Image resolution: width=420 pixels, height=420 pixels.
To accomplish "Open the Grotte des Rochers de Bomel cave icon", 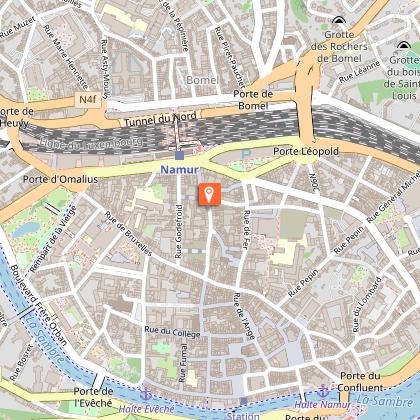I will pyautogui.click(x=339, y=20).
